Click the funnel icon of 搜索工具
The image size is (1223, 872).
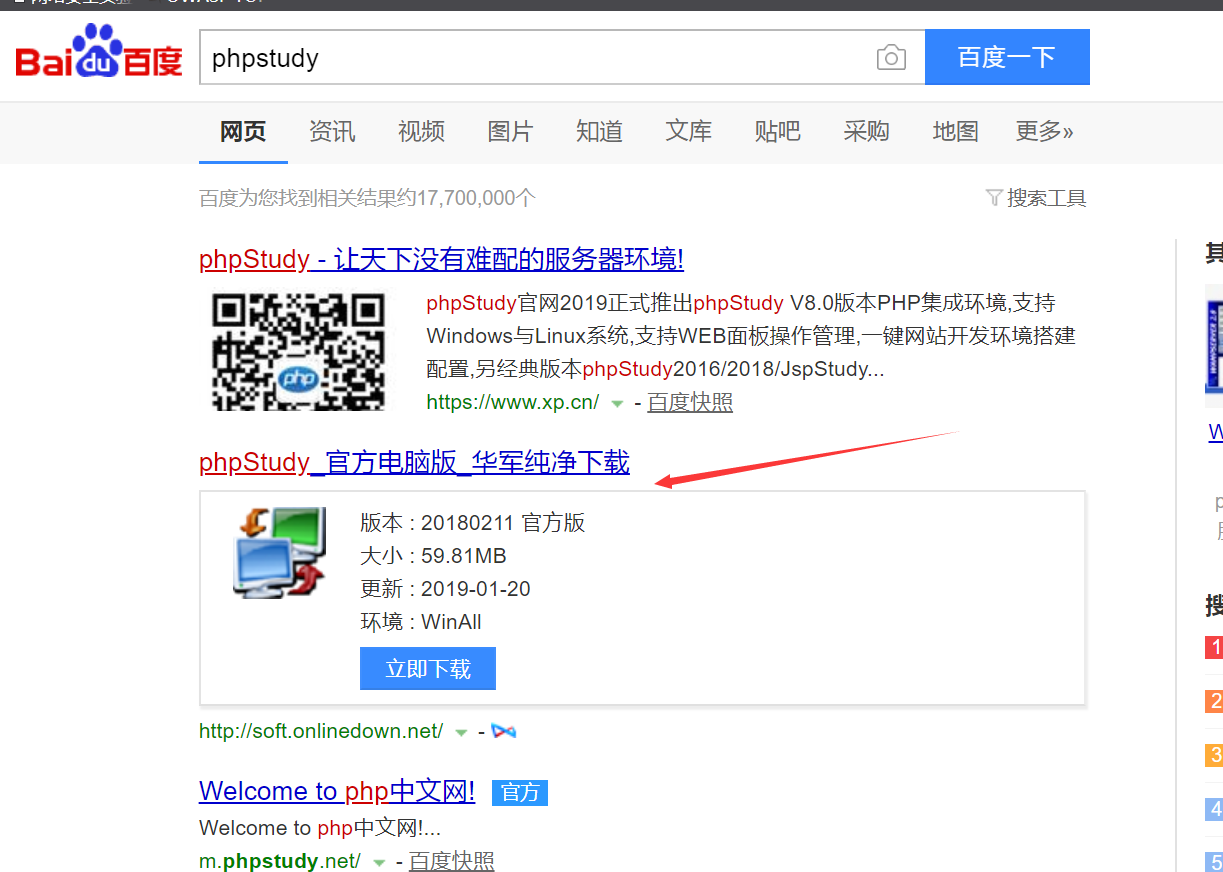tap(994, 197)
